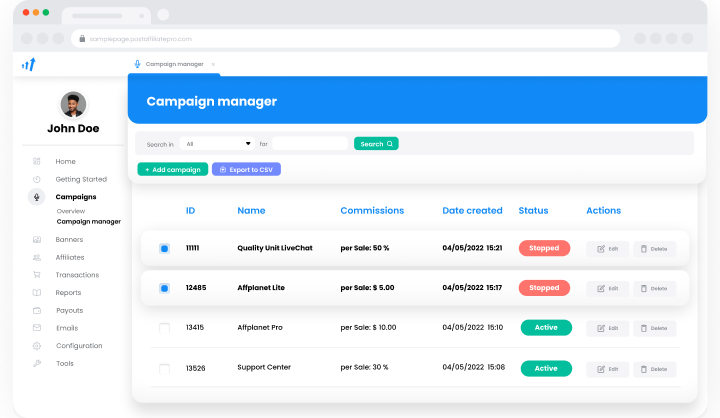
Task: Click the red Stopped status badge for Affplanet Lite
Action: coord(544,288)
